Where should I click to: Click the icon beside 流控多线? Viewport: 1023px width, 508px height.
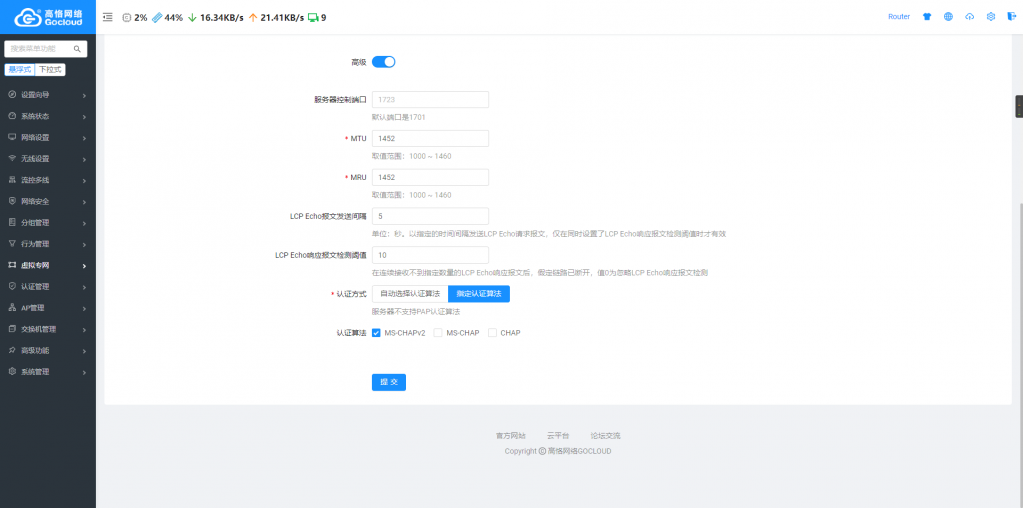pyautogui.click(x=12, y=180)
